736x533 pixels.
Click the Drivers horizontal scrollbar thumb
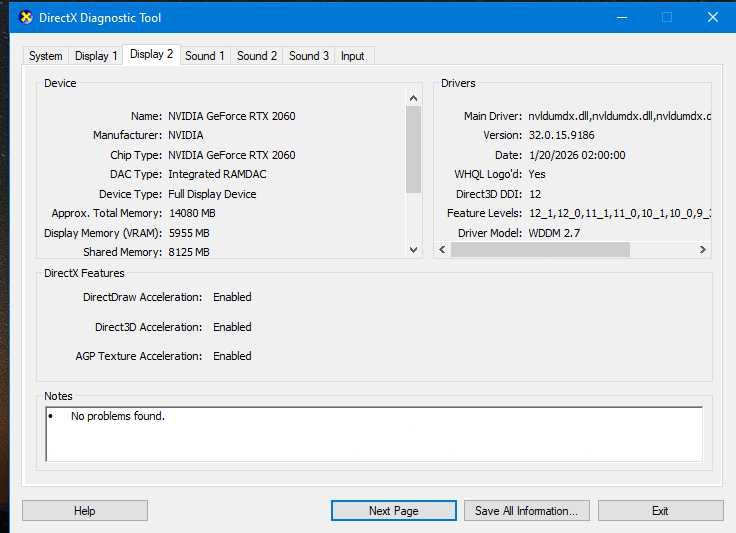540,250
